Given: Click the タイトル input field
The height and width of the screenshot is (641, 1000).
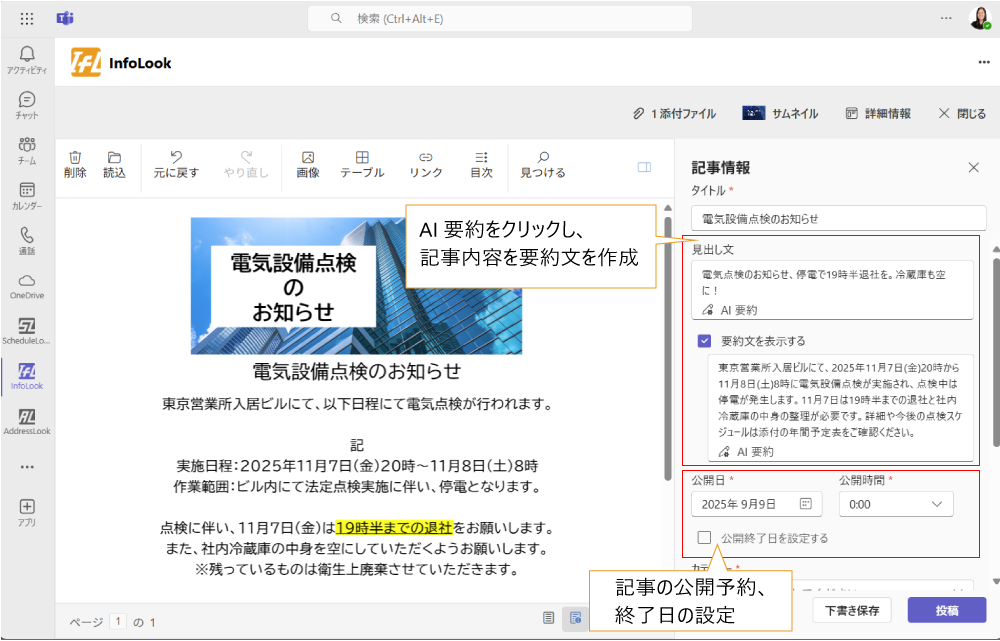Looking at the screenshot, I should [838, 218].
